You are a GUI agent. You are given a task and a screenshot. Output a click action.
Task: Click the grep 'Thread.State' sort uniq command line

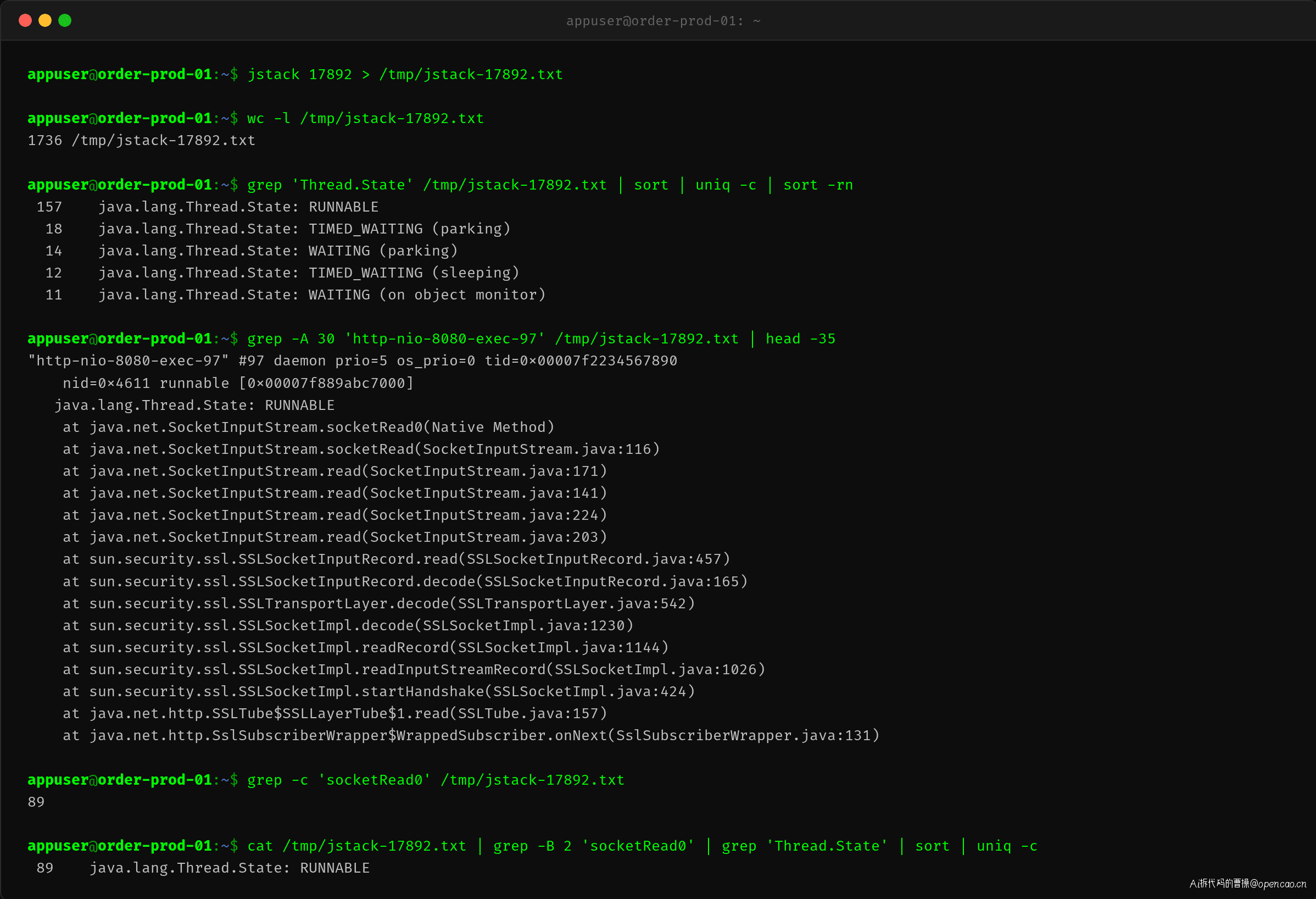(x=550, y=185)
